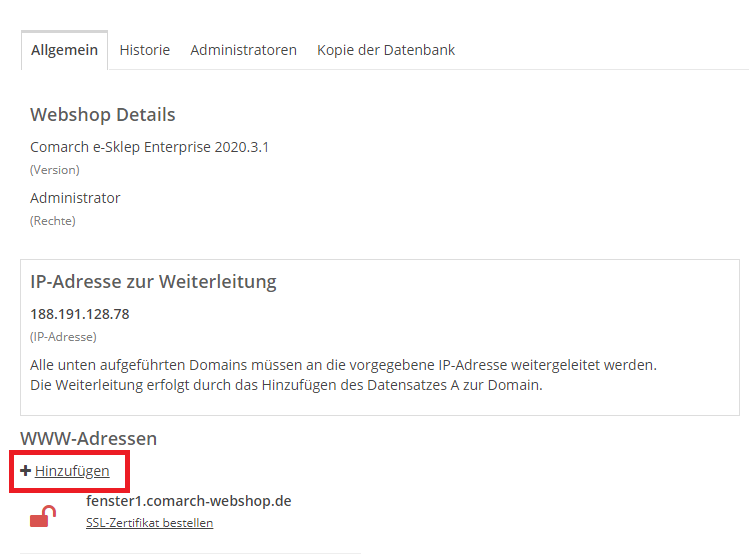Image resolution: width=749 pixels, height=556 pixels.
Task: Click the sentence starting Alle unten aufgeführten Domains
Action: (x=343, y=365)
